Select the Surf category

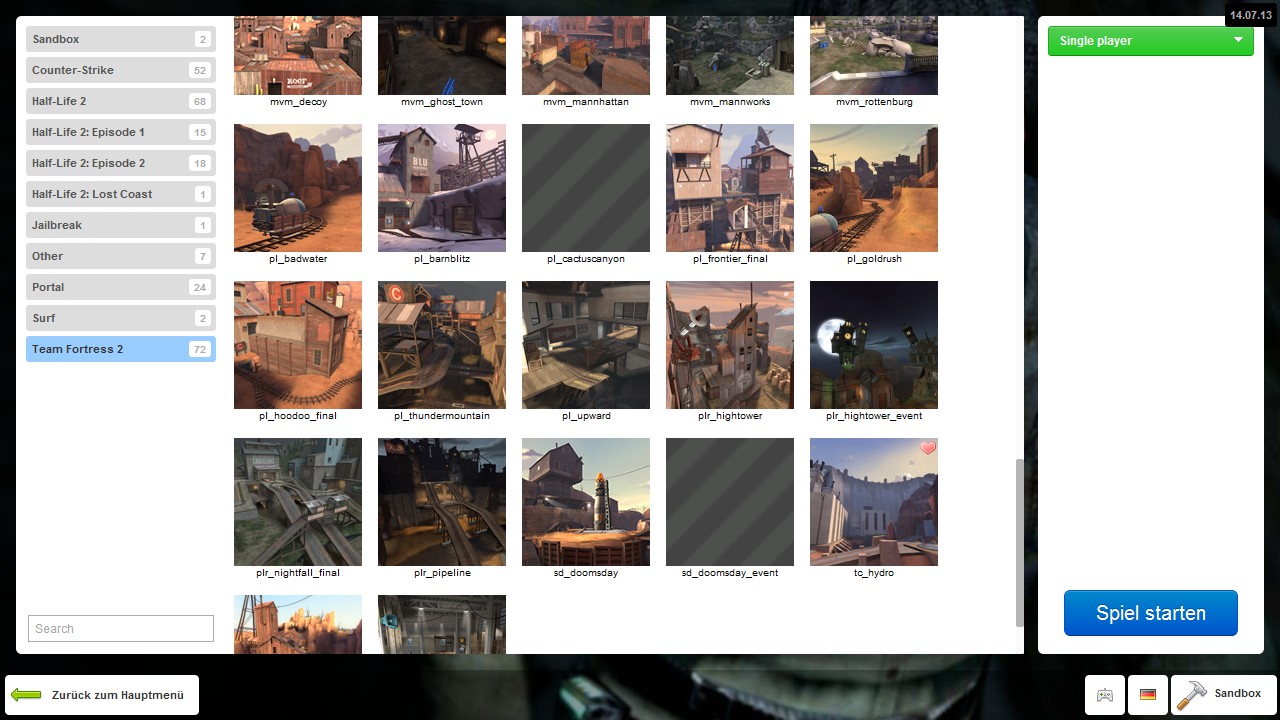[x=121, y=318]
